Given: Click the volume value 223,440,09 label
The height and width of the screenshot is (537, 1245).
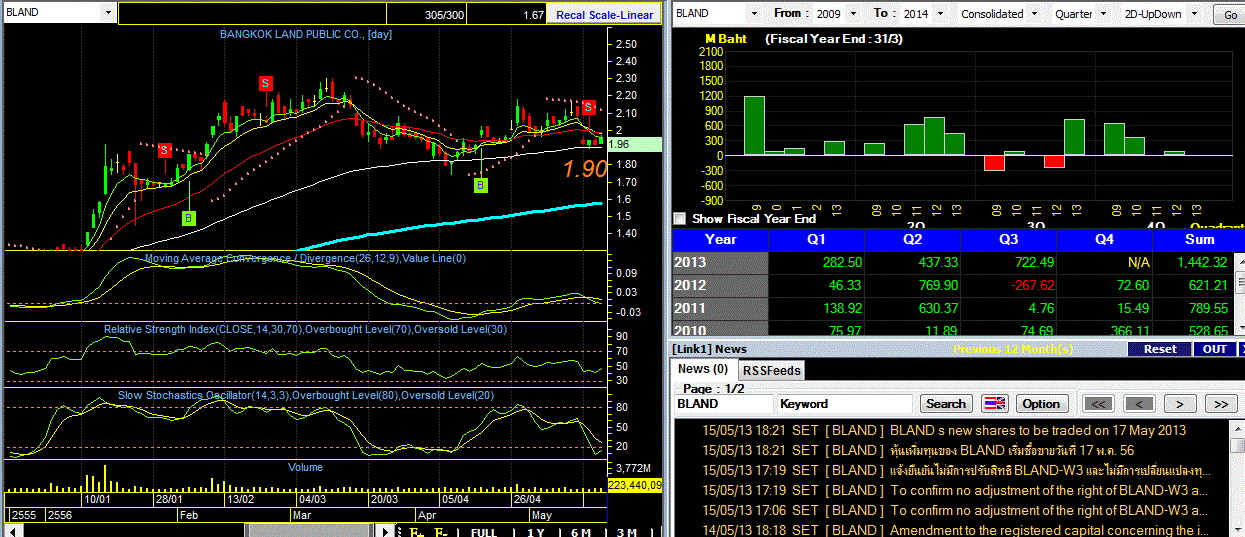Looking at the screenshot, I should [635, 484].
